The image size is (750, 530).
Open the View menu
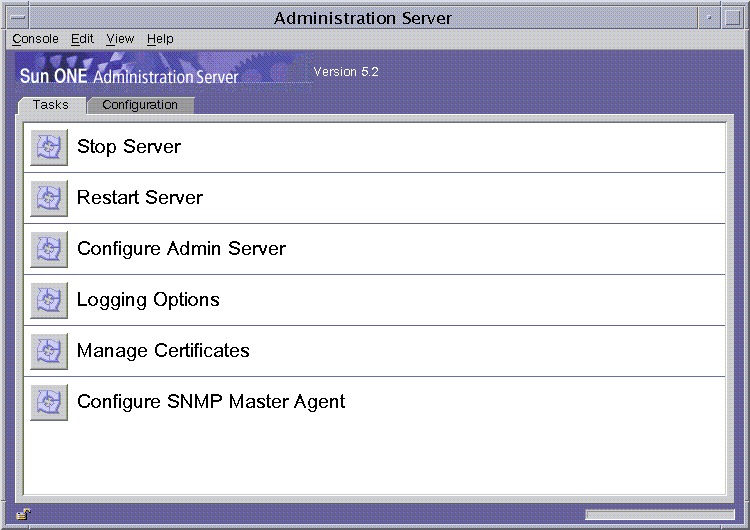120,39
